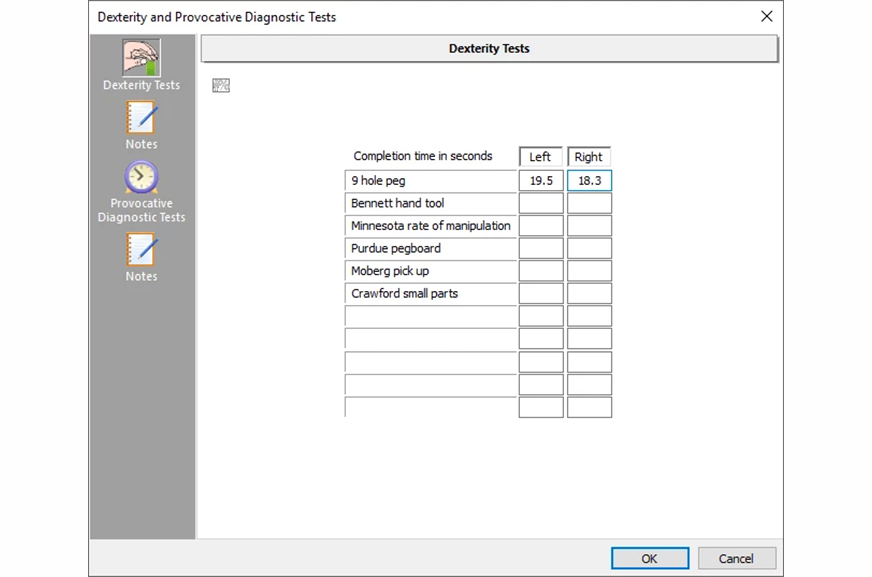Click the 'Purdue pegboard' test name
Viewport: 872px width, 577px height.
point(431,248)
